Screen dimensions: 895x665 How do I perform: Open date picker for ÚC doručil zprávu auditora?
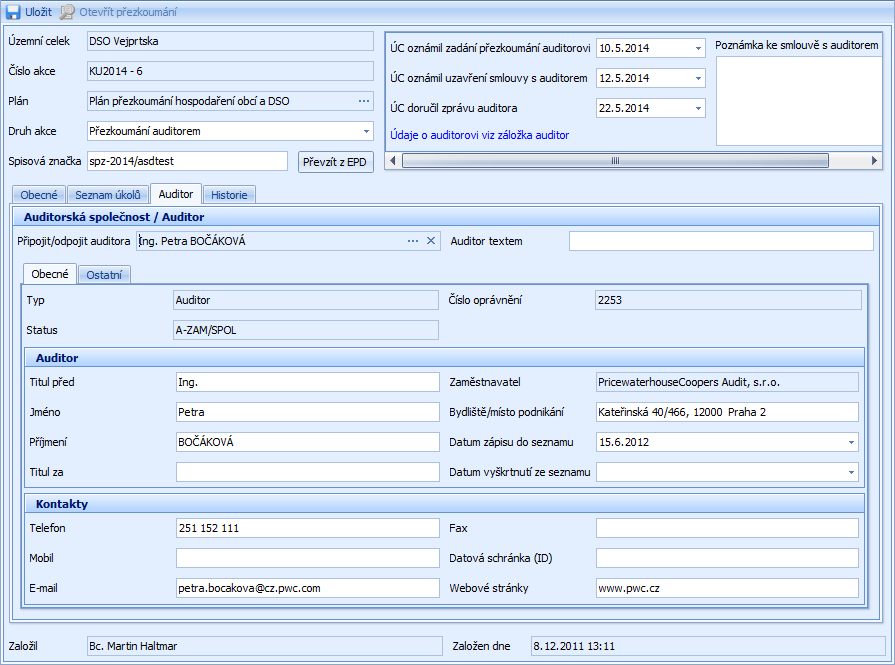(x=698, y=108)
